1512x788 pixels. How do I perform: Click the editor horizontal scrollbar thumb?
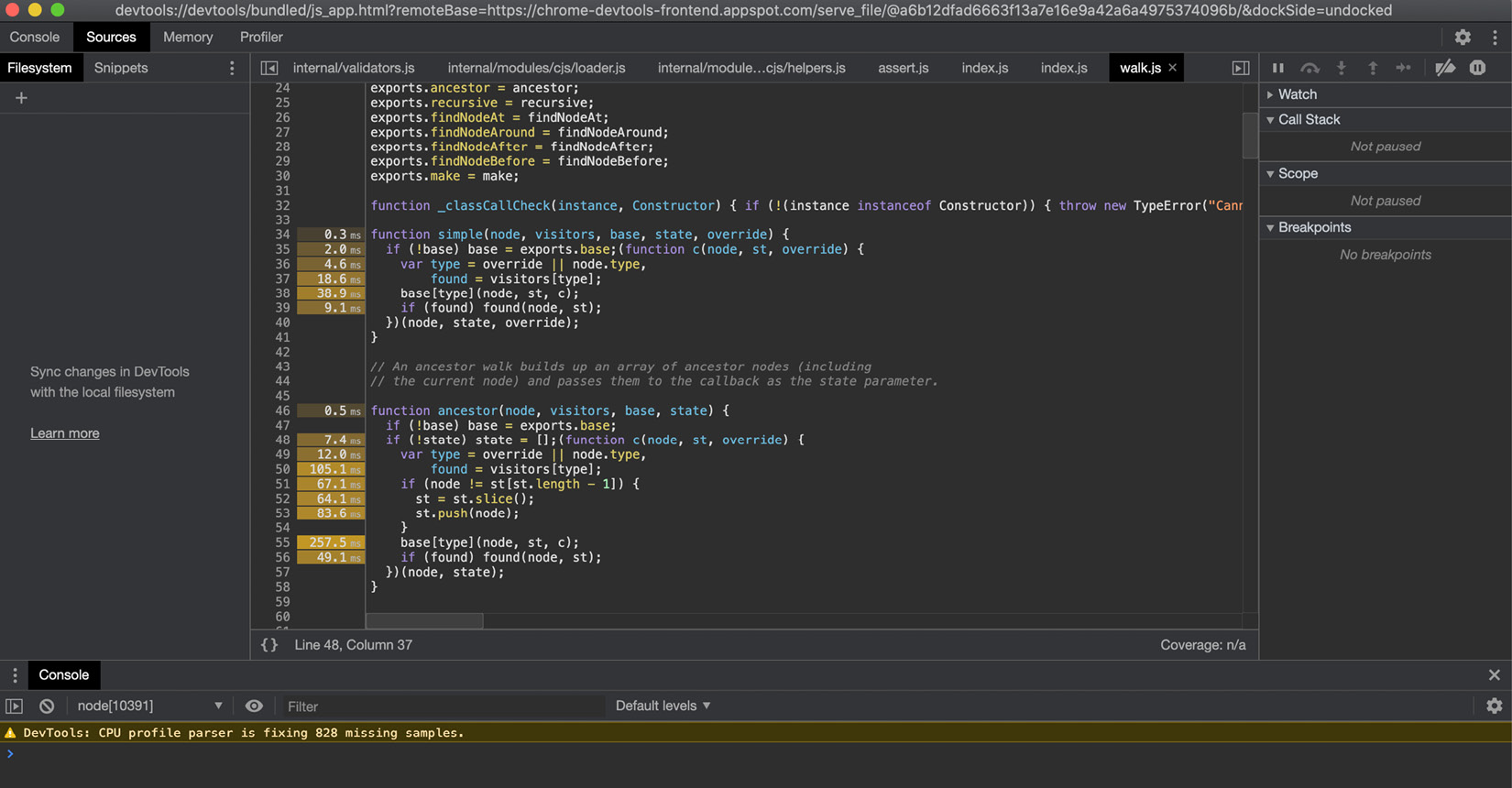click(424, 620)
